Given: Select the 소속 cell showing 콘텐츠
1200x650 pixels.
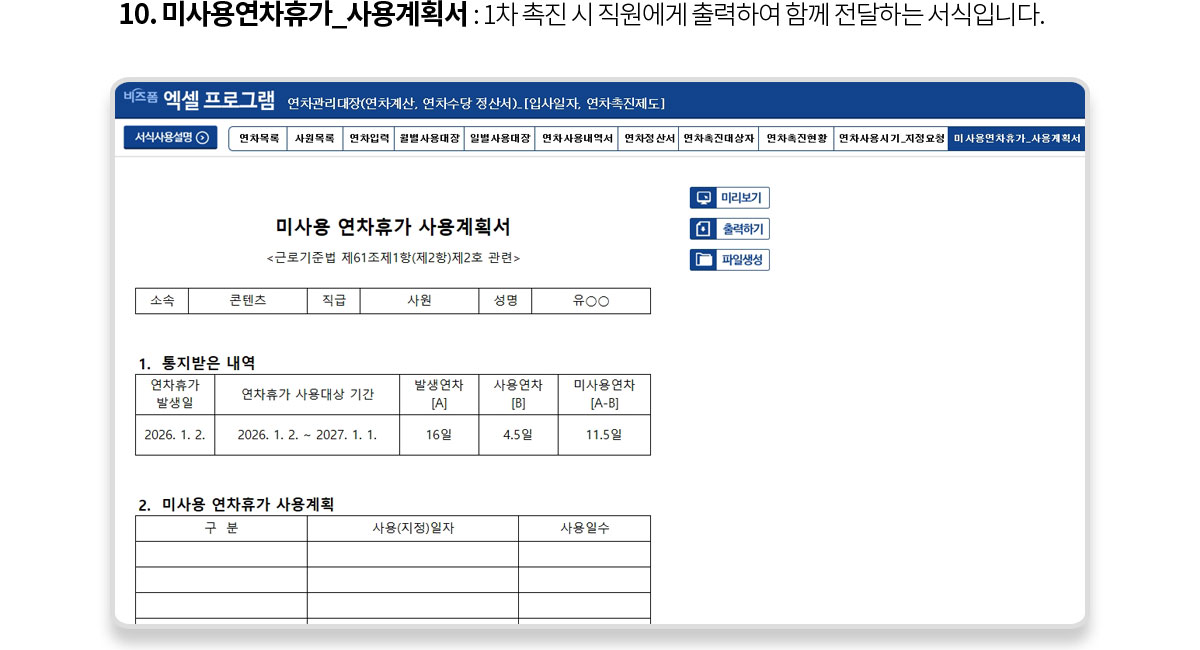Looking at the screenshot, I should coord(247,301).
